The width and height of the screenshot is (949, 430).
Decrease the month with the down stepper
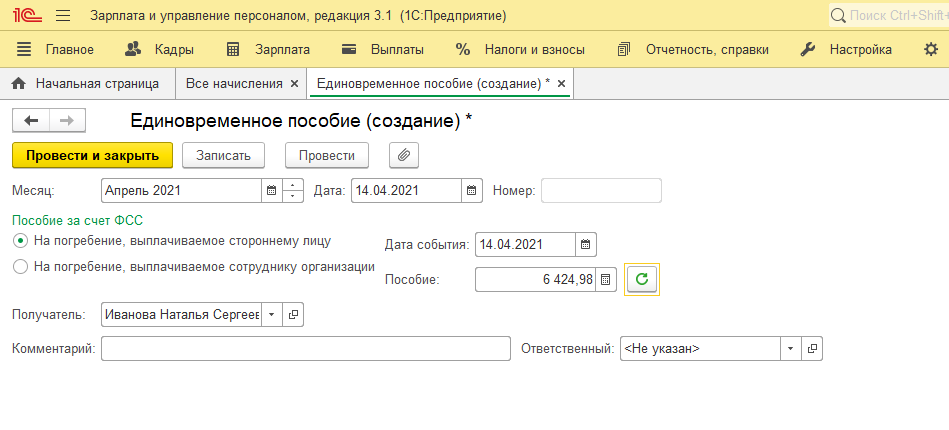click(292, 196)
